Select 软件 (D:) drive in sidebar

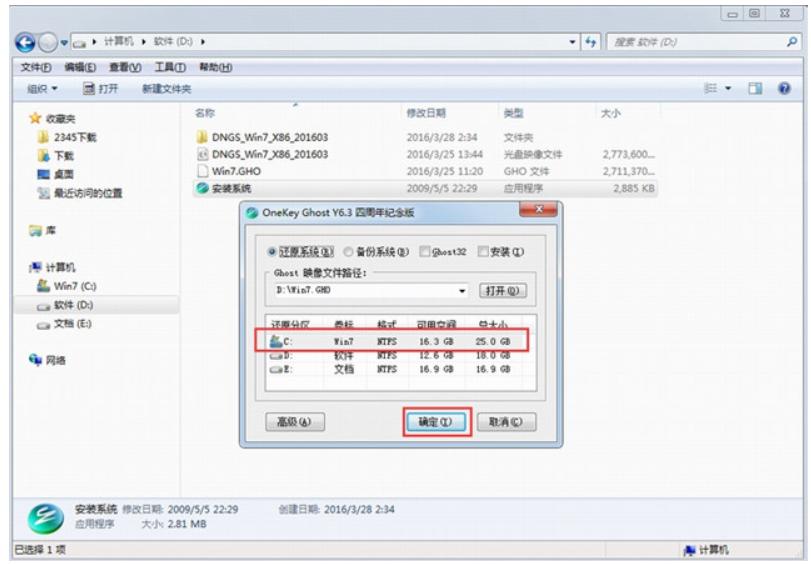click(x=65, y=305)
